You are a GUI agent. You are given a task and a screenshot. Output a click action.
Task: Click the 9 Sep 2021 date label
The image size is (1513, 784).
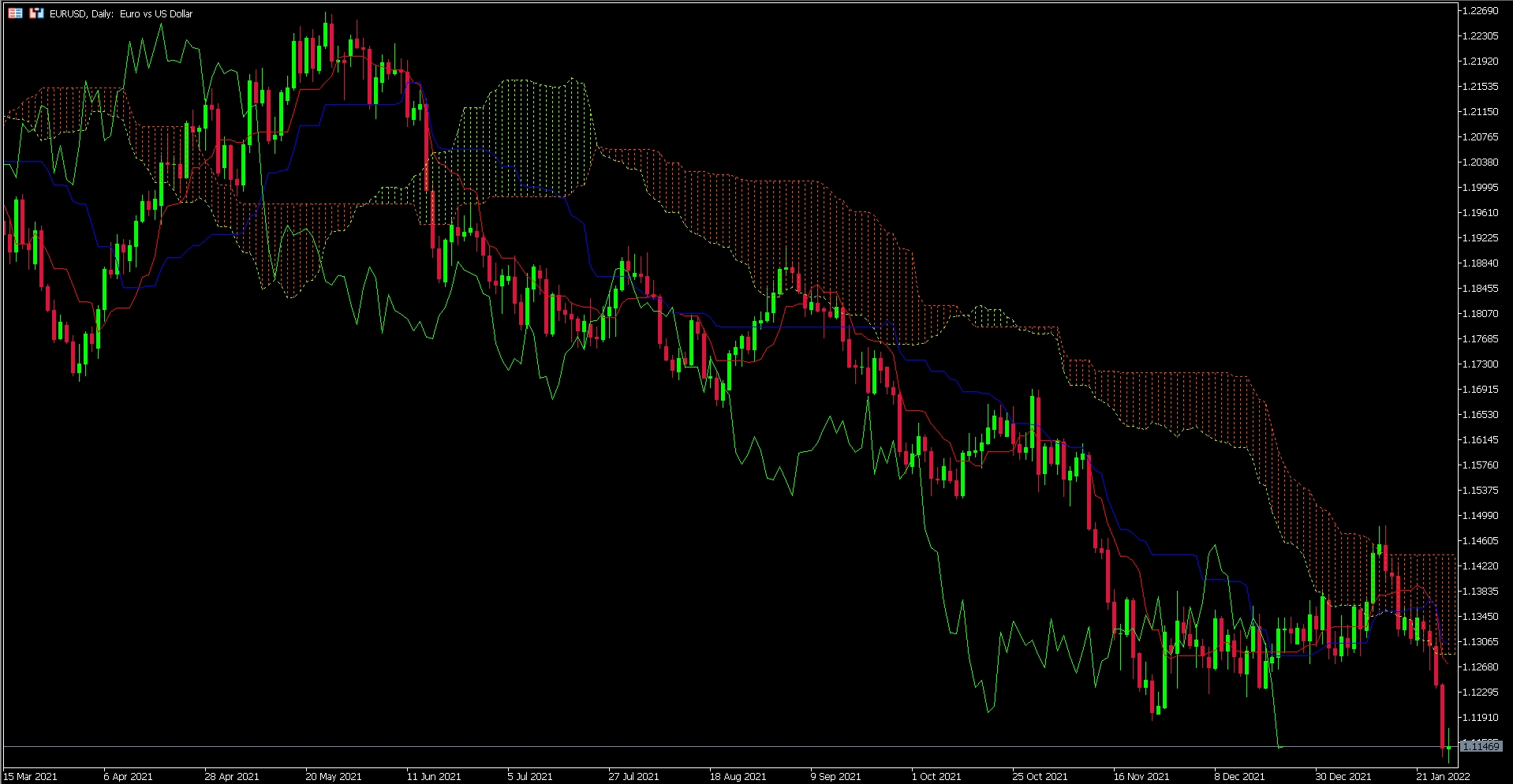835,776
